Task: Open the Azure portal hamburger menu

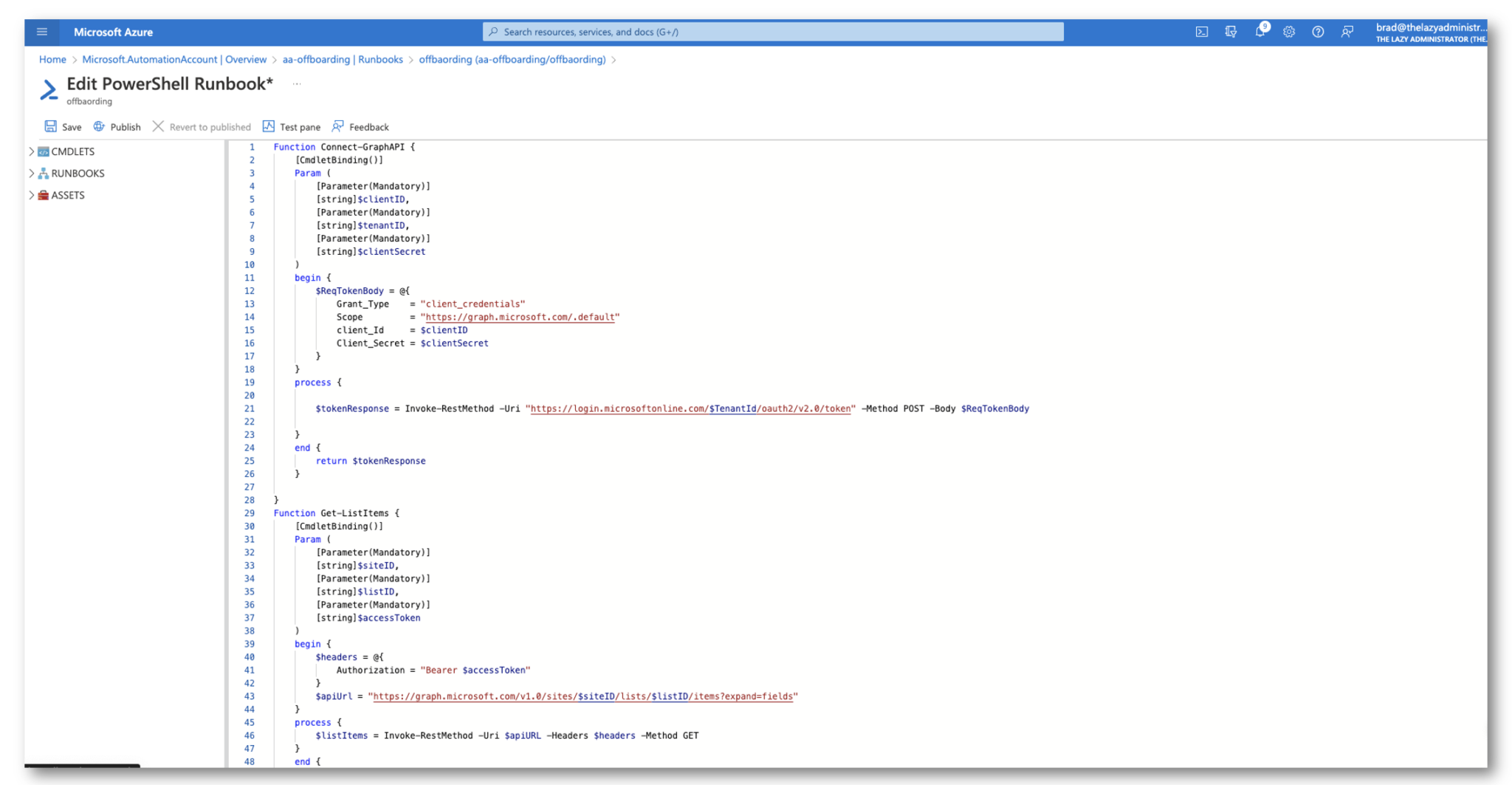Action: pos(42,32)
